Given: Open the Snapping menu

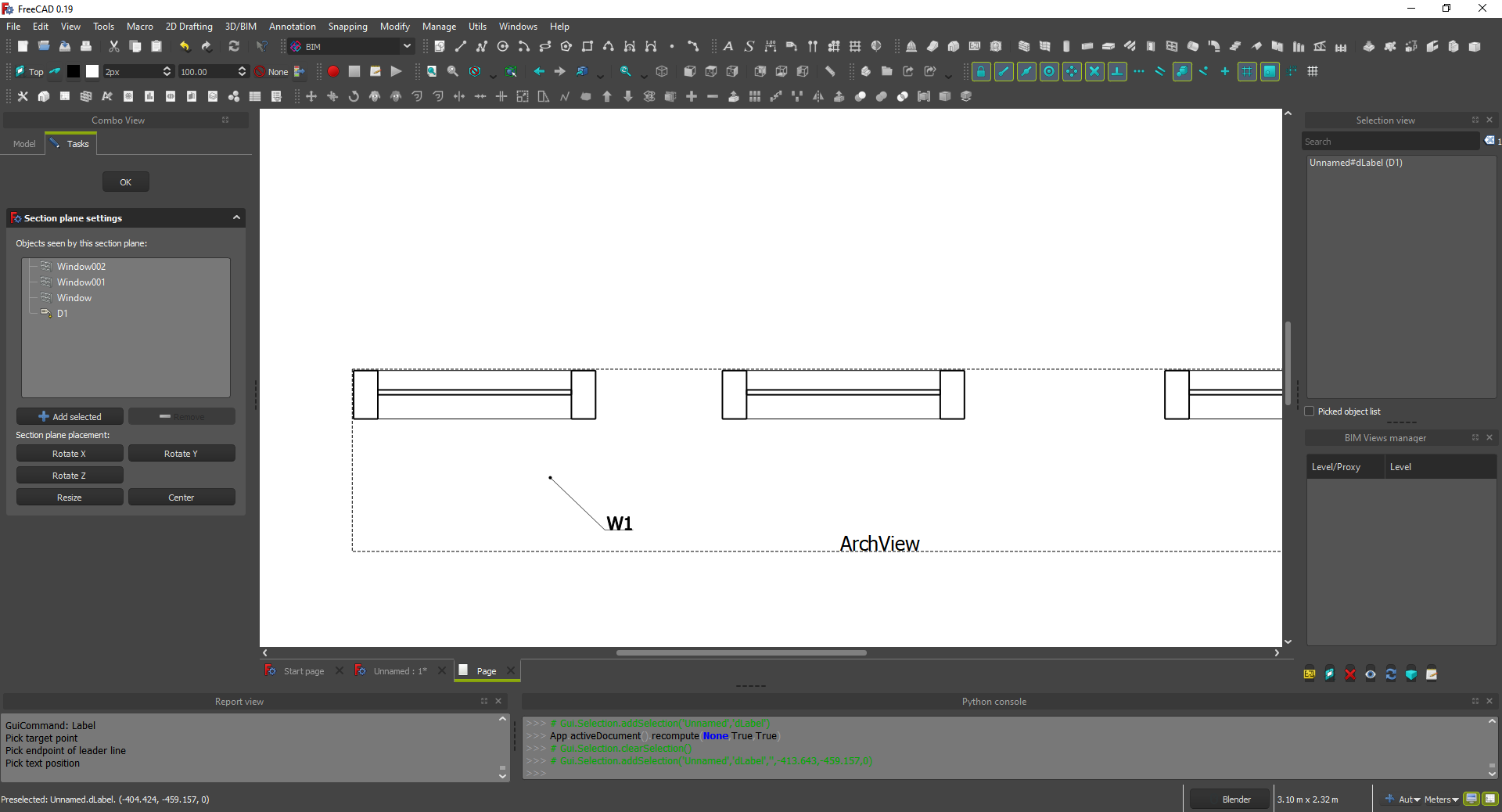Looking at the screenshot, I should click(347, 26).
